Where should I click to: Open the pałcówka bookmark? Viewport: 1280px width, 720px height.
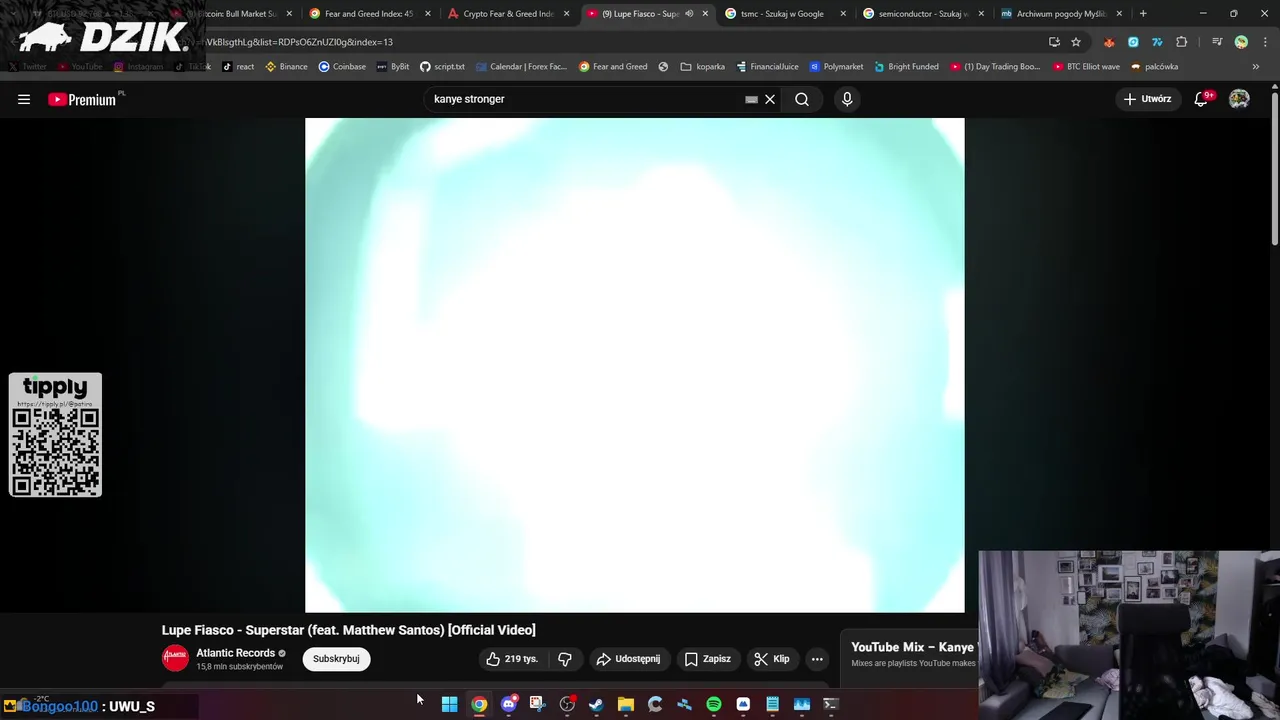coord(1154,67)
